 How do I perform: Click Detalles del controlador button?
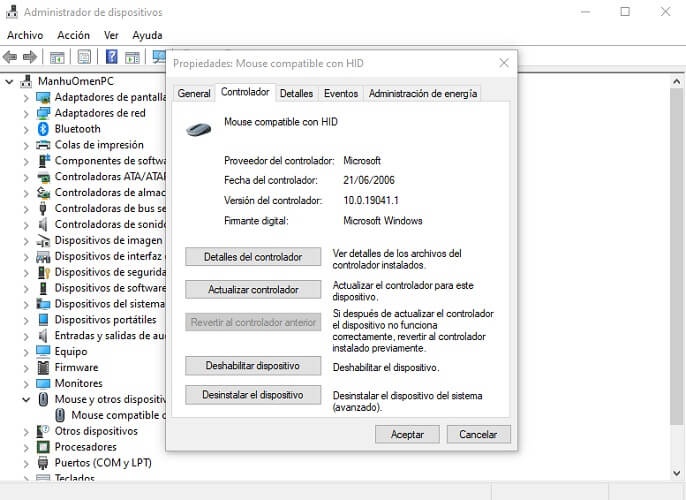coord(253,257)
